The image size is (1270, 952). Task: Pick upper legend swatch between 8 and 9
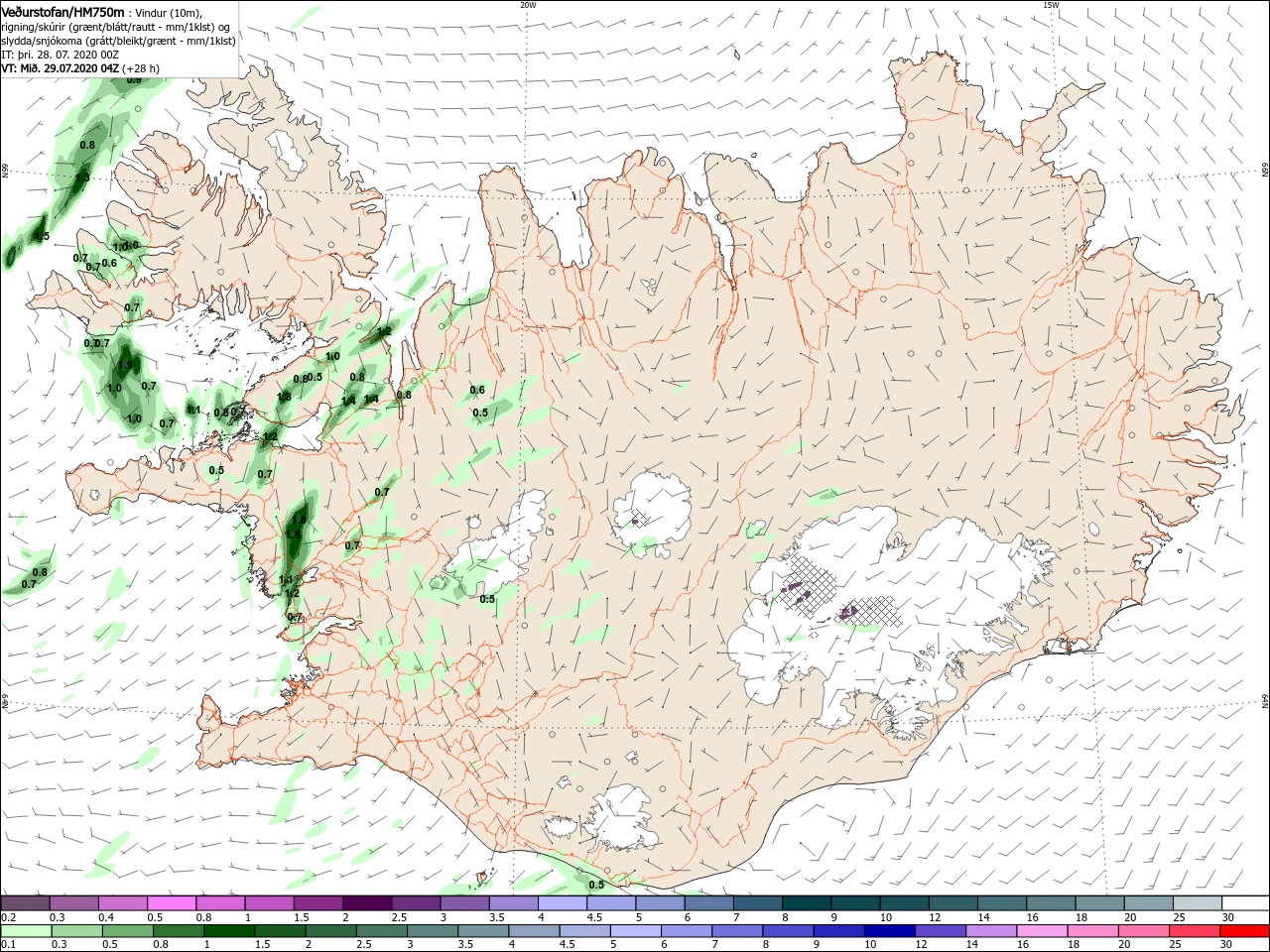(x=807, y=902)
